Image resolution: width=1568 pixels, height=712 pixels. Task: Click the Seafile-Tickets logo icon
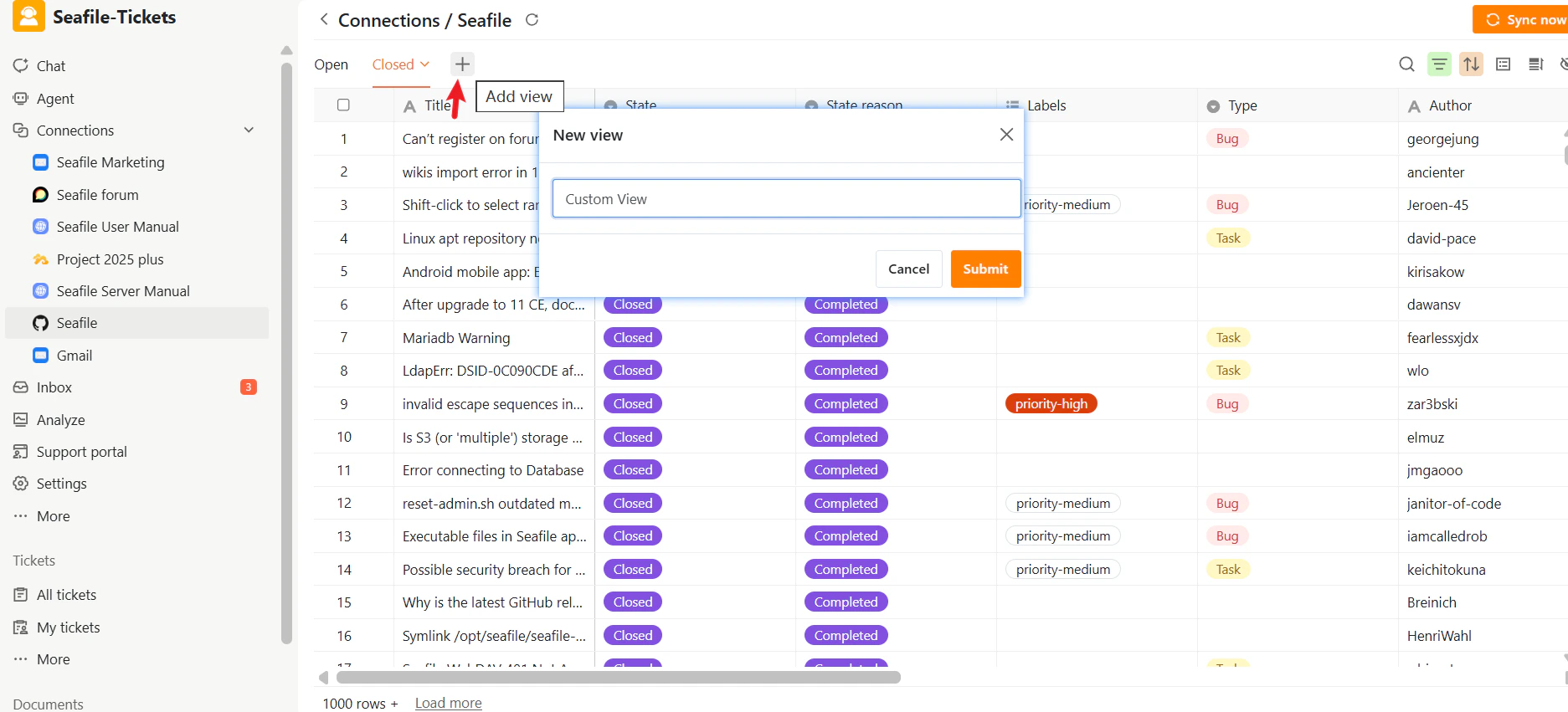tap(28, 17)
